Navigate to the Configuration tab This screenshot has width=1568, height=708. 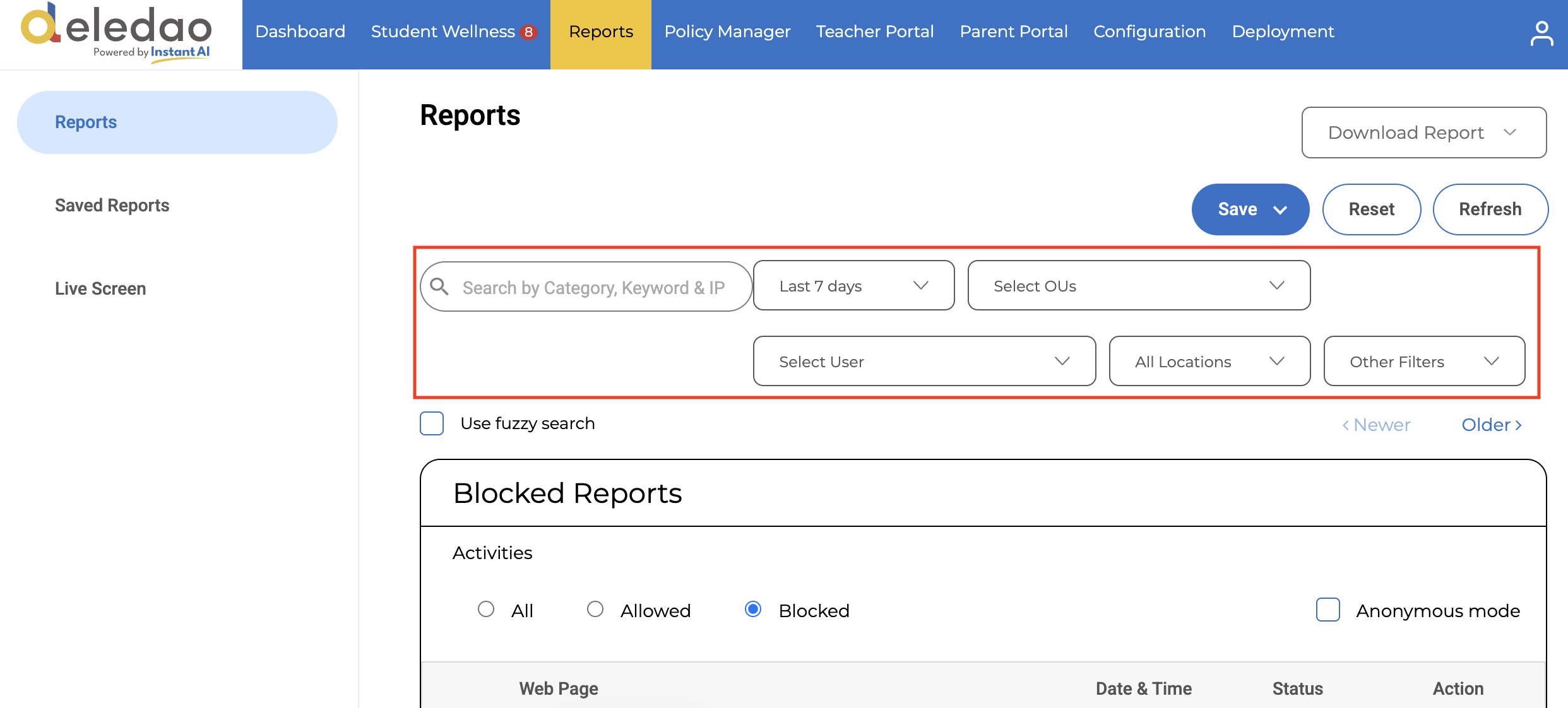(1149, 32)
